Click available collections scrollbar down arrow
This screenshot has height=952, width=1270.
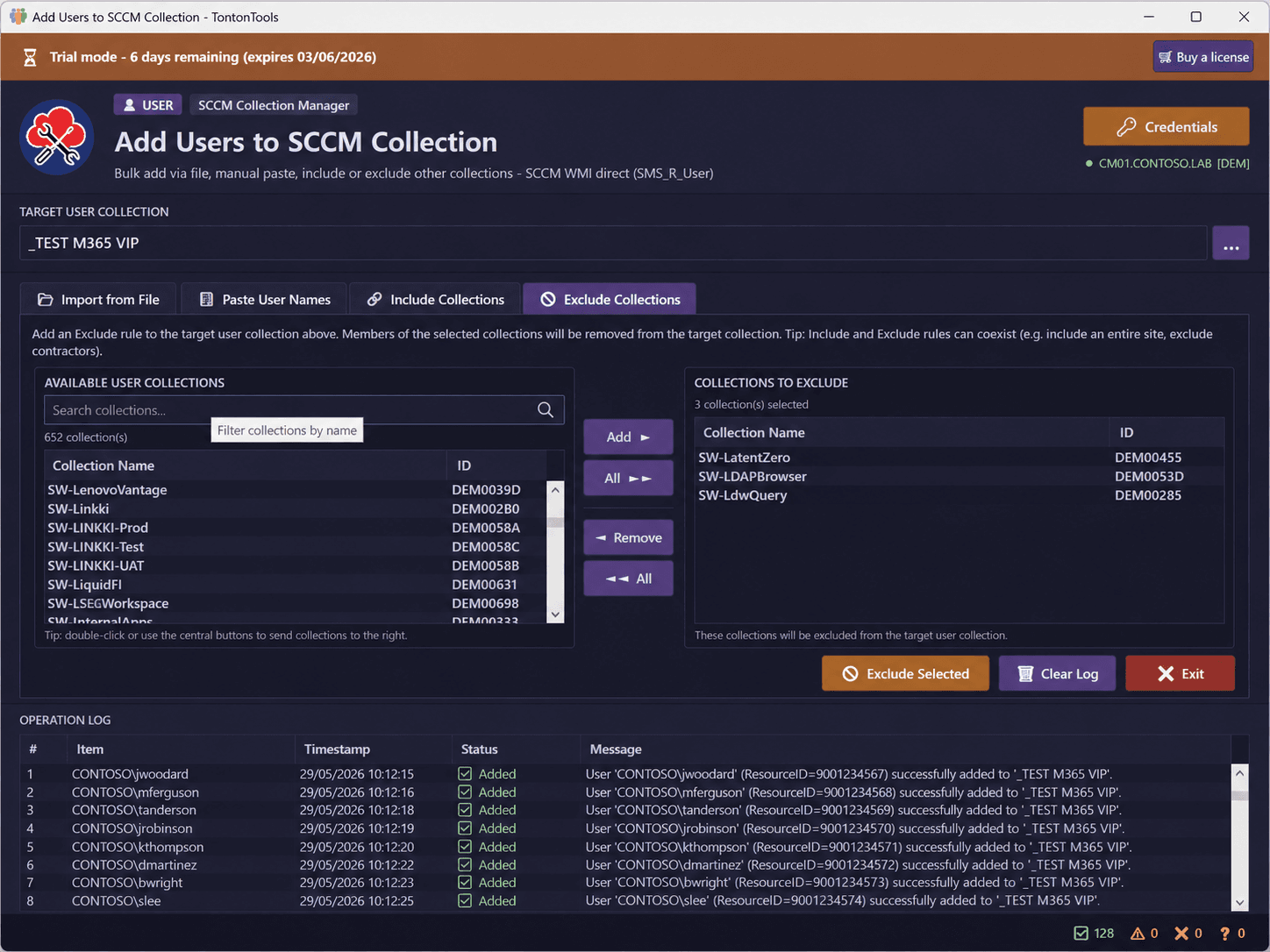554,615
